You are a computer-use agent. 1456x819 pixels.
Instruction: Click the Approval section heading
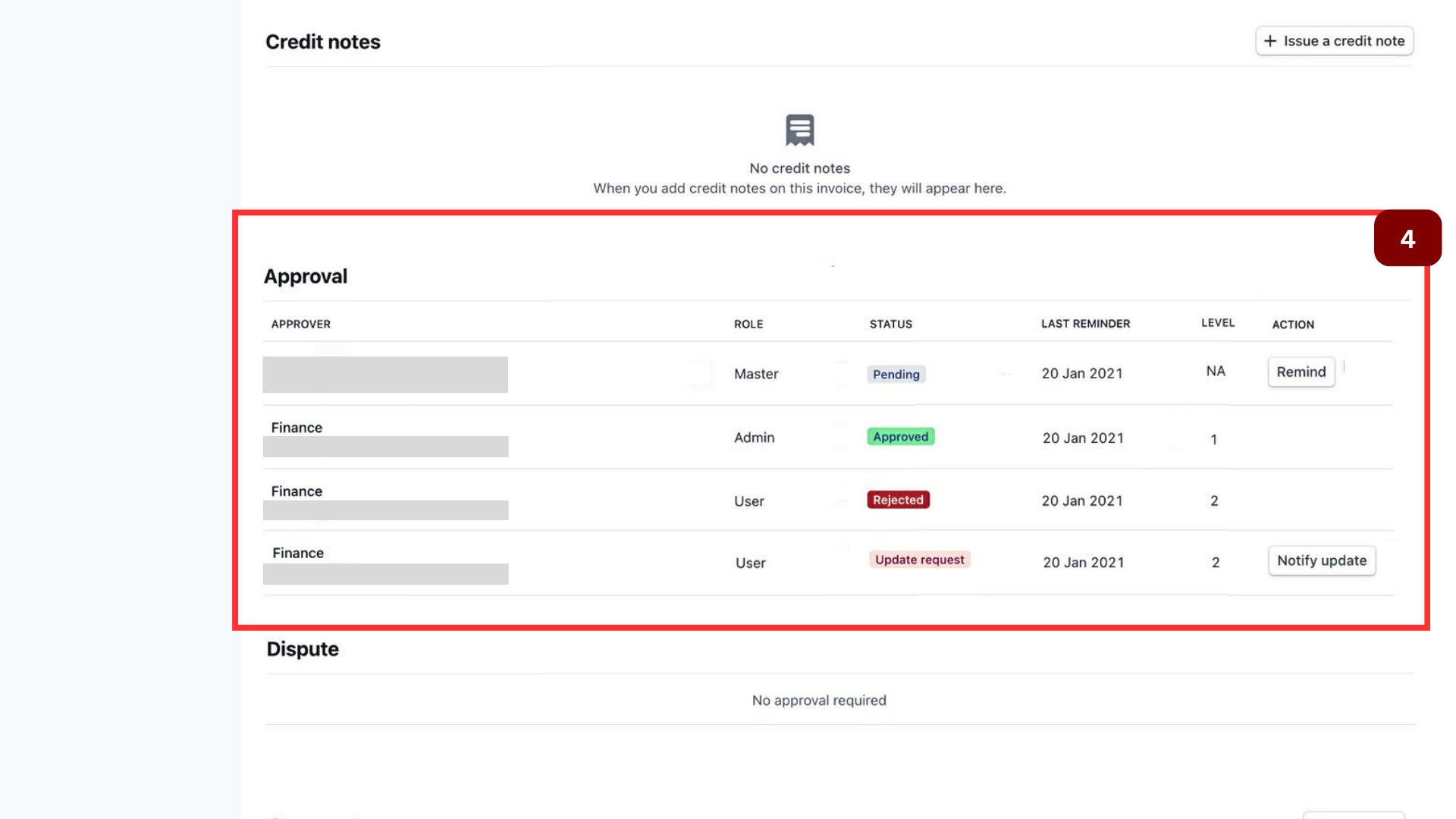305,277
